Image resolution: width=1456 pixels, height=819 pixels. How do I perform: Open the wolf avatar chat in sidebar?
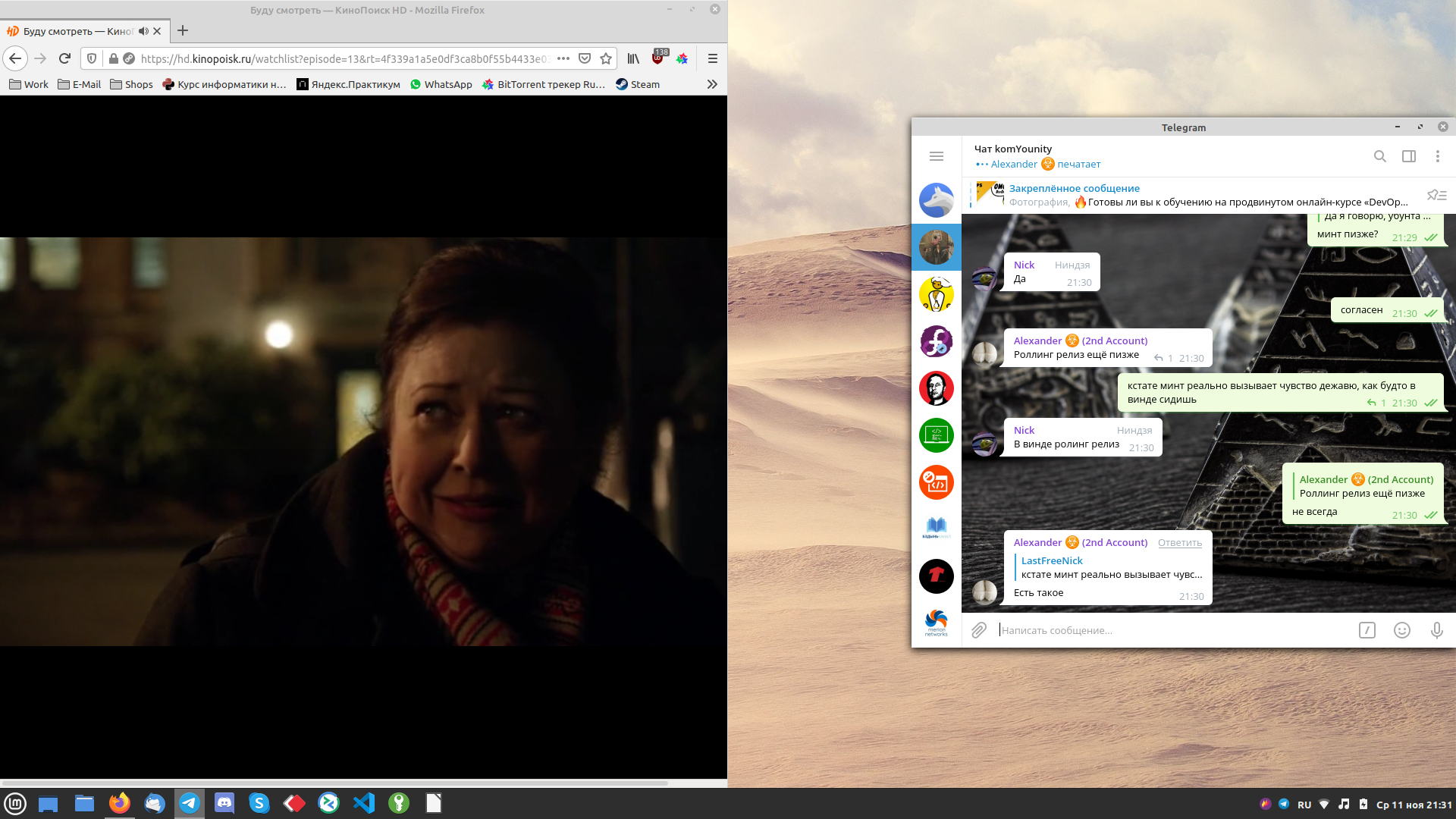coord(937,200)
